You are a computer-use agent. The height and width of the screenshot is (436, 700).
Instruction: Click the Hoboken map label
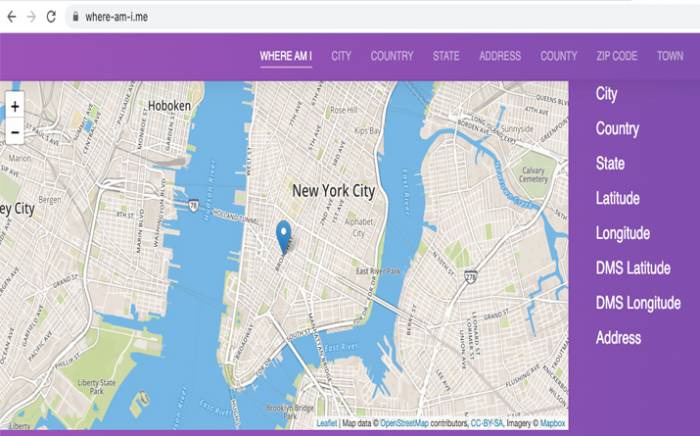(x=169, y=106)
